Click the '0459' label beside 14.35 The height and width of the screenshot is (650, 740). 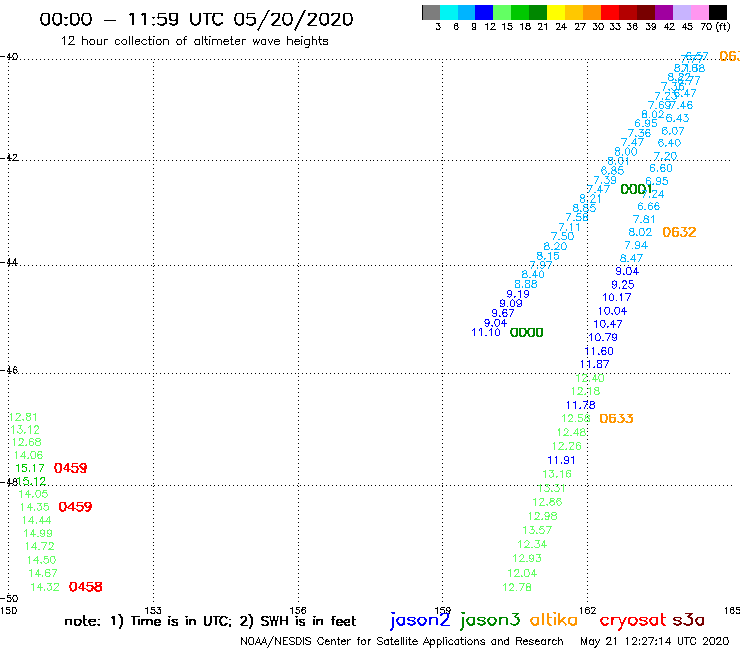pyautogui.click(x=76, y=507)
